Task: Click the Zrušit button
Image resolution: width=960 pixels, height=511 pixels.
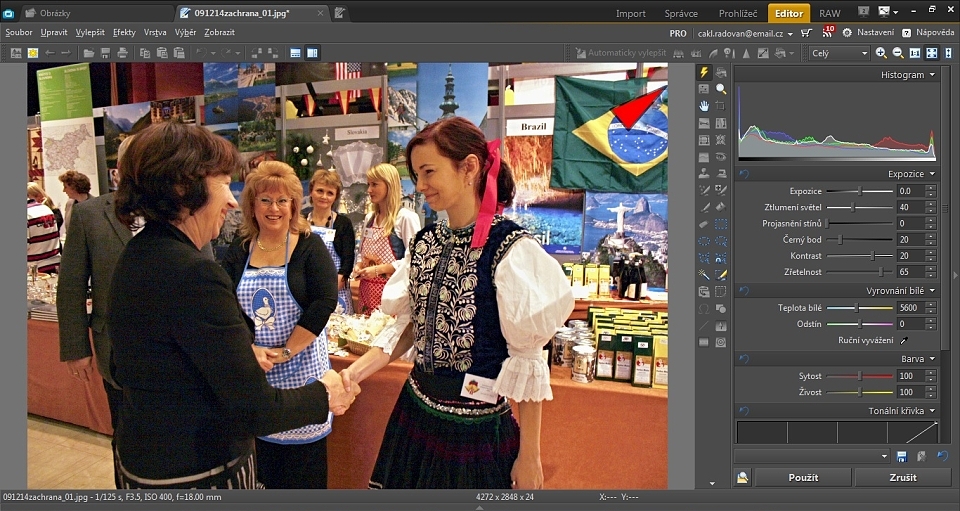Action: coord(902,478)
